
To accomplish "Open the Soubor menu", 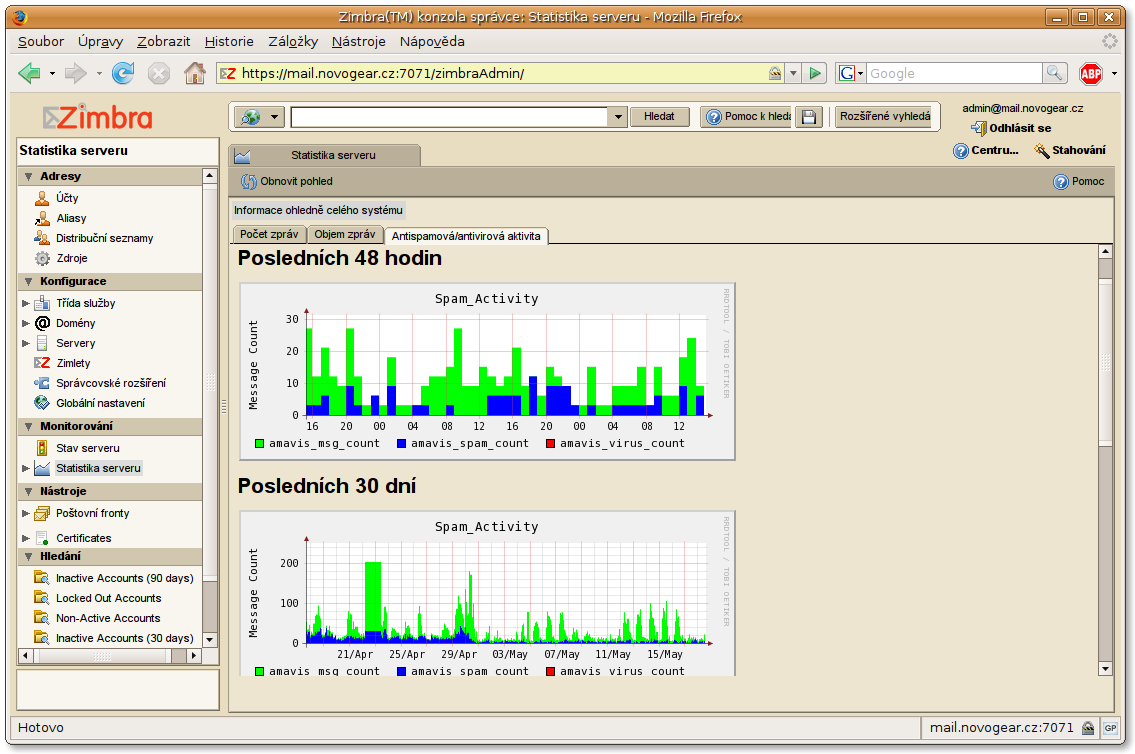I will click(41, 41).
